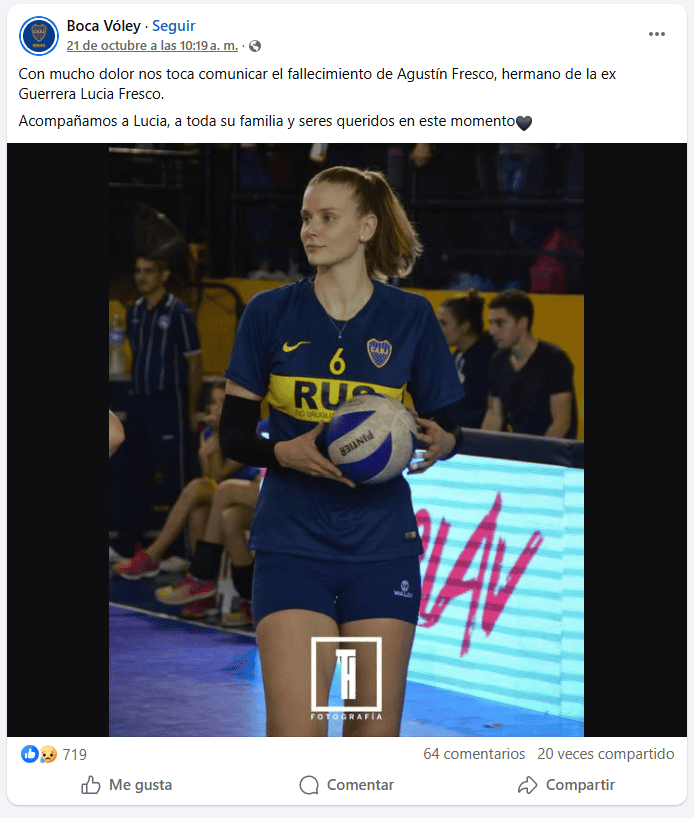Click the thumbs-up Me gusta icon

click(91, 785)
